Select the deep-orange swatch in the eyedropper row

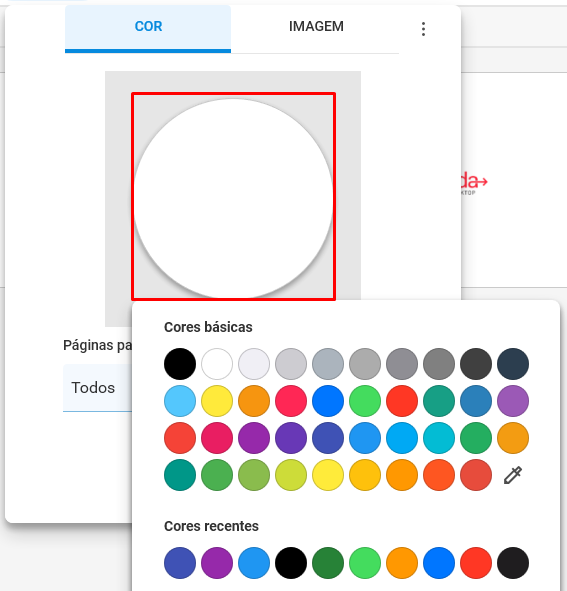[439, 475]
